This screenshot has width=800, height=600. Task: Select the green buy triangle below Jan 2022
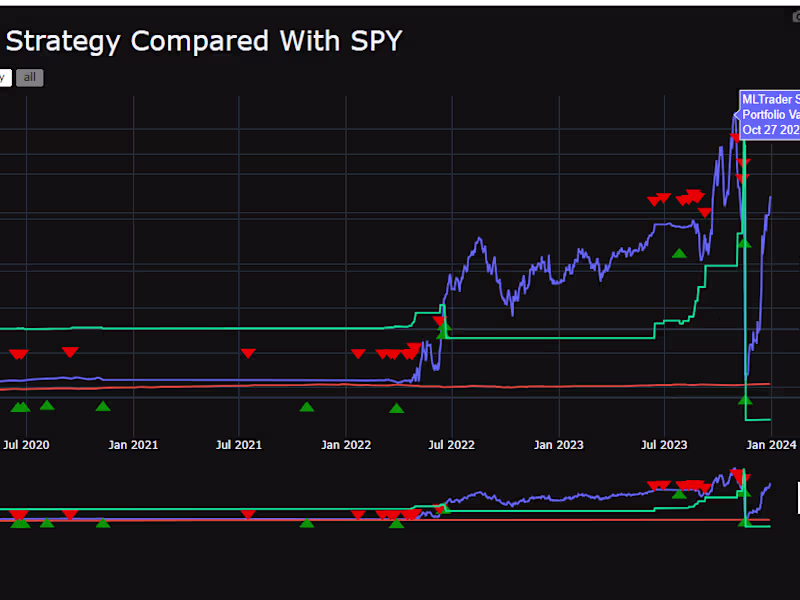pos(307,407)
